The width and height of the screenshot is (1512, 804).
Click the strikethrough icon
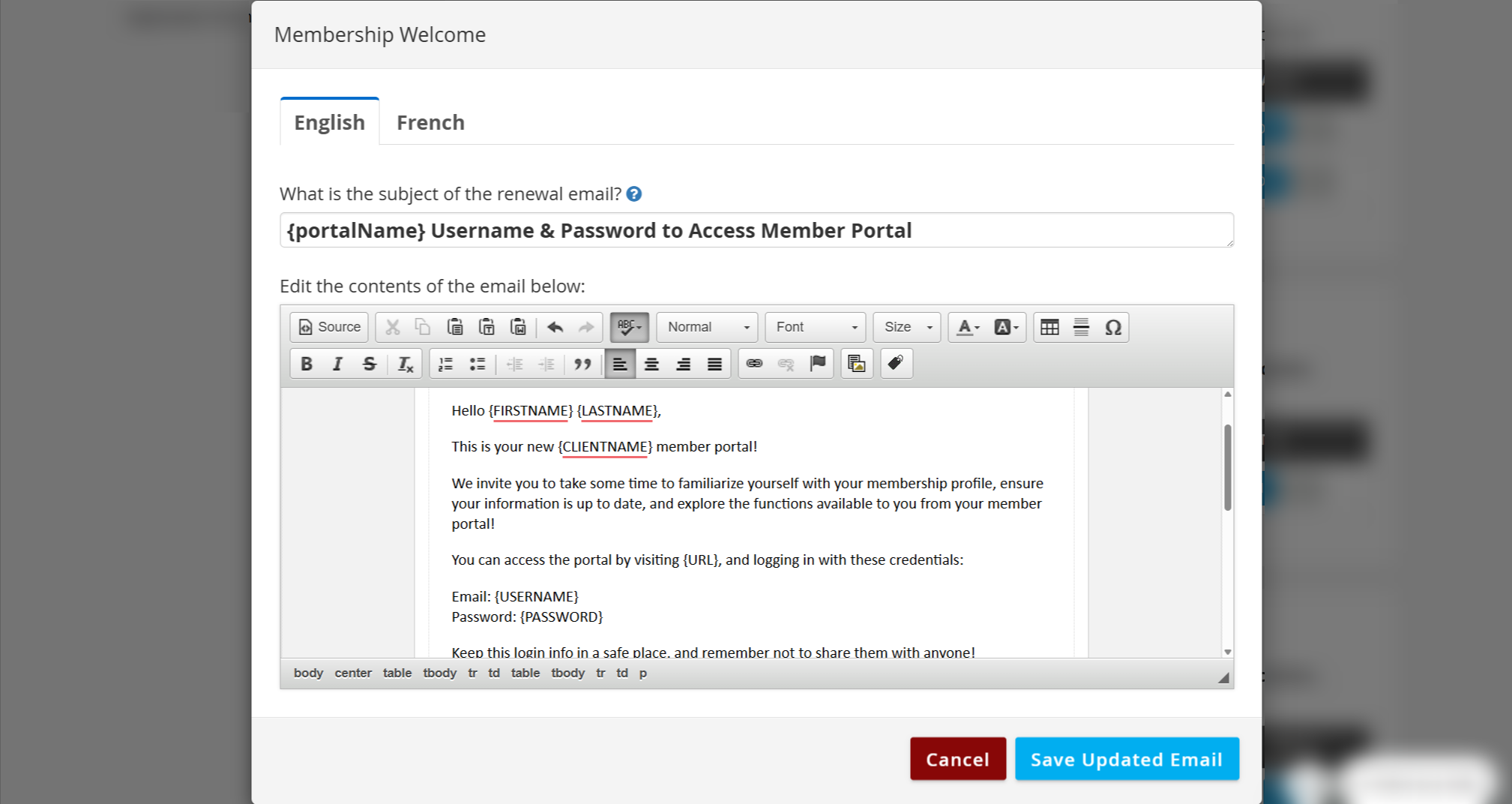pos(369,364)
